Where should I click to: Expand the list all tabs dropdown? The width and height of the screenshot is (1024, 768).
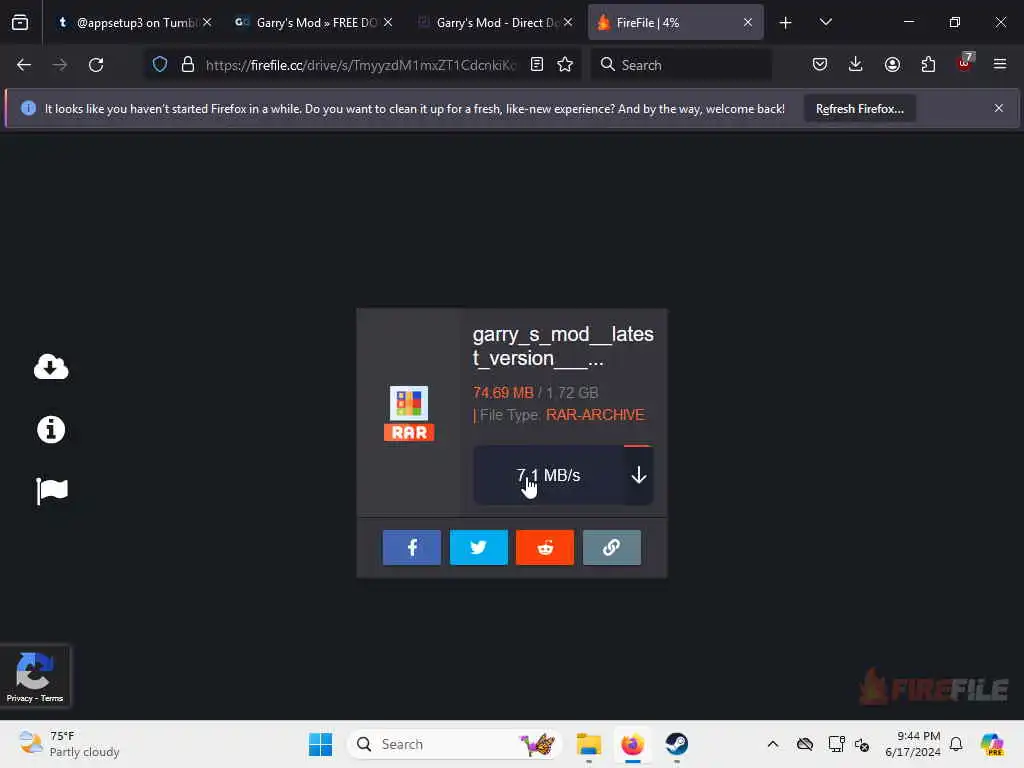825,22
